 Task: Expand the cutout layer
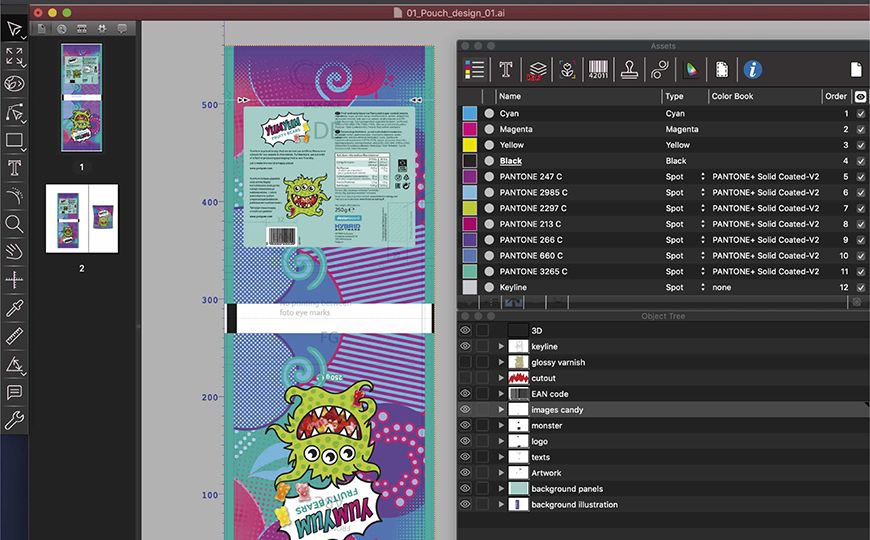click(501, 378)
